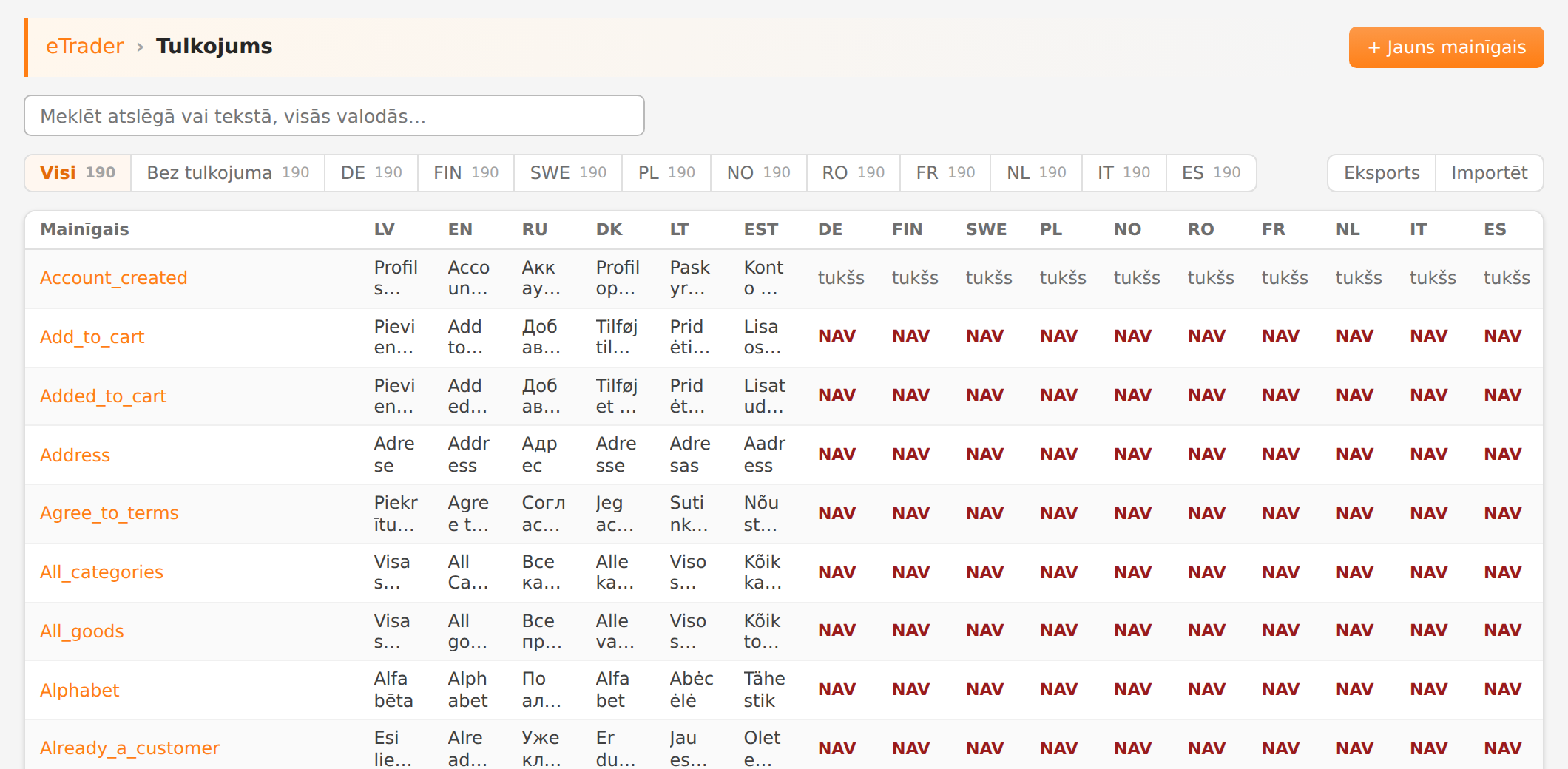Choose the NO language tab
This screenshot has width=1568, height=769.
click(759, 173)
